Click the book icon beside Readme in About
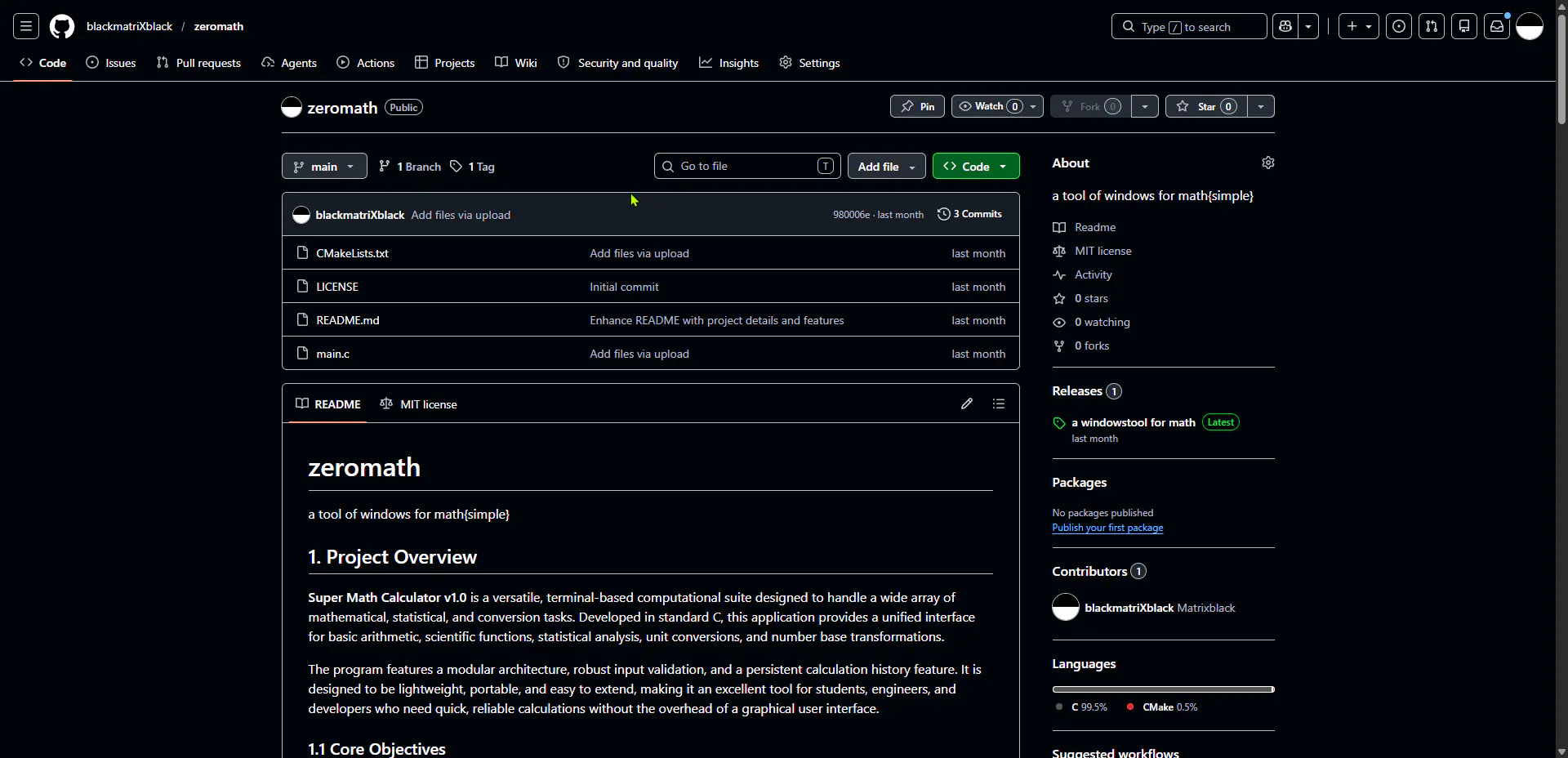1568x758 pixels. [1059, 227]
